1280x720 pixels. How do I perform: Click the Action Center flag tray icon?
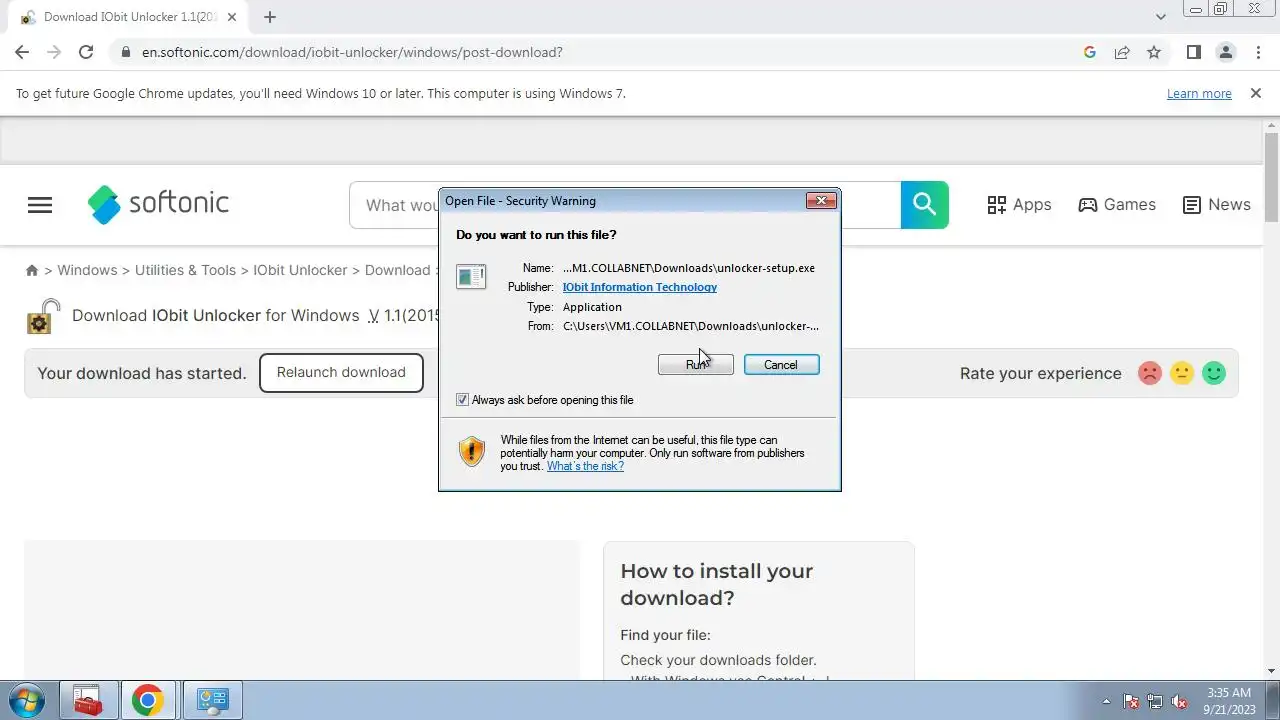[x=1131, y=701]
